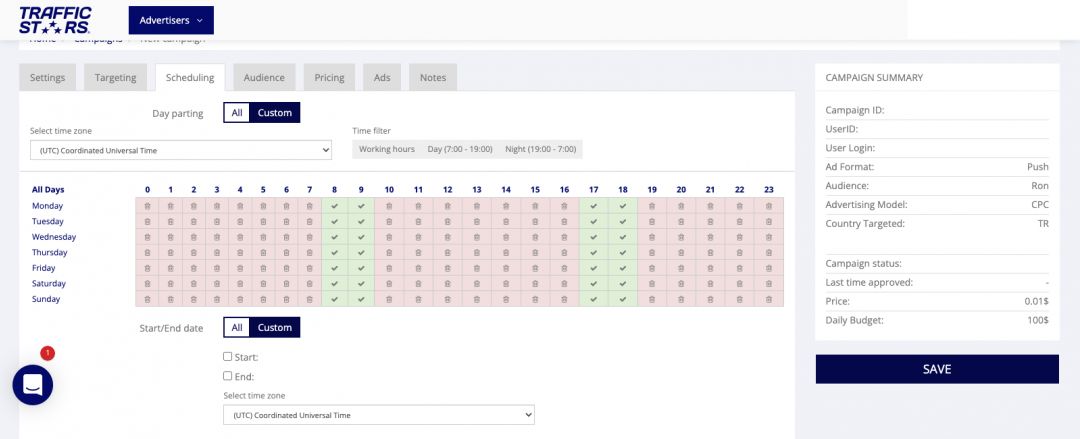Click the Country Targeted TR value

1043,223
